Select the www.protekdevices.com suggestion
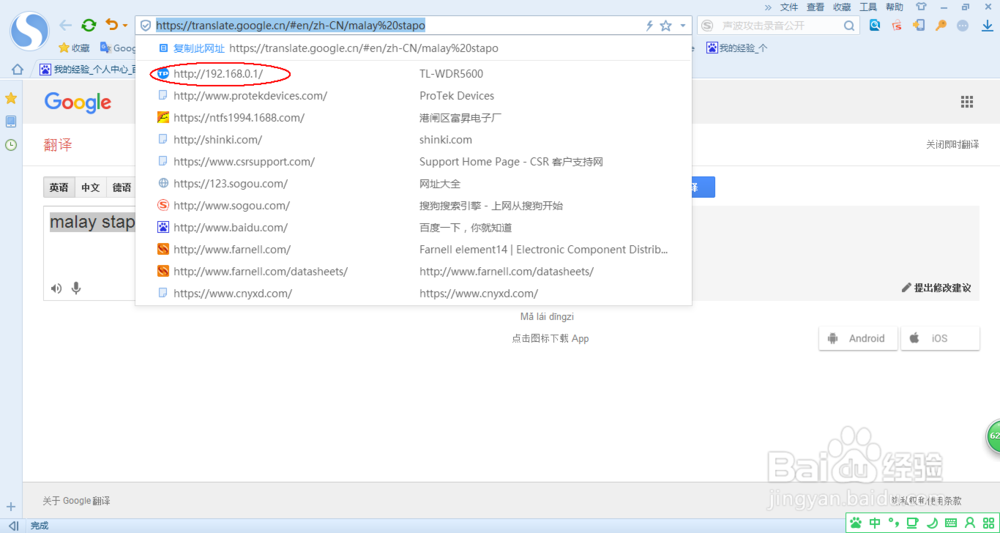1000x533 pixels. click(x=413, y=96)
